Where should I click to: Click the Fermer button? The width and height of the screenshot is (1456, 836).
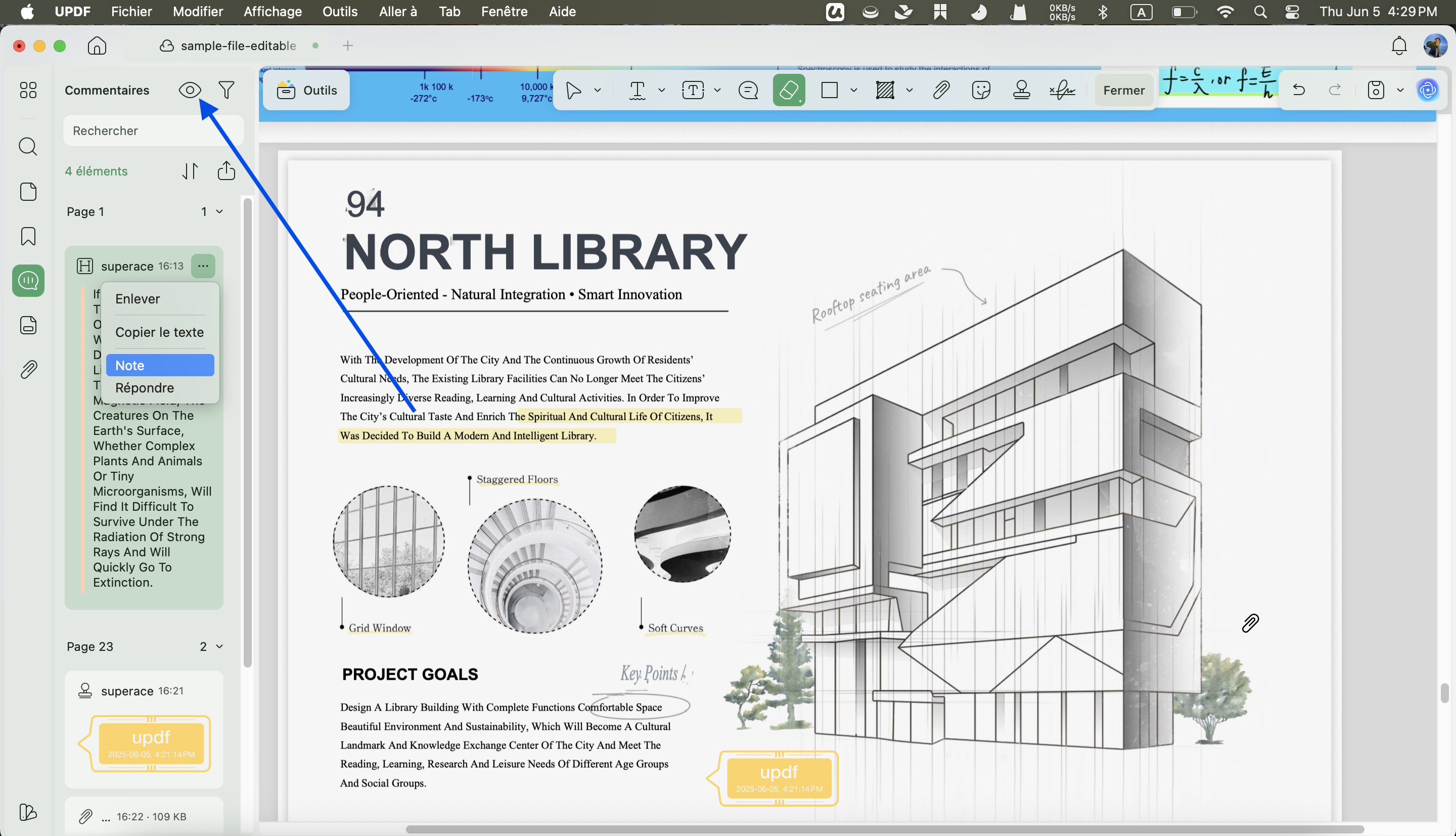click(x=1123, y=90)
